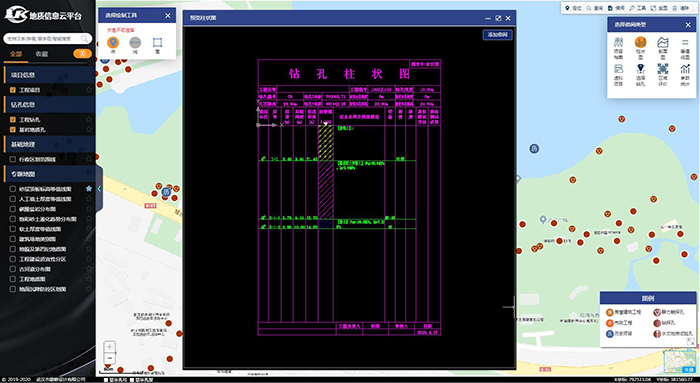Uncheck the 工程项目 layer checkbox
The width and height of the screenshot is (700, 383).
click(x=13, y=90)
